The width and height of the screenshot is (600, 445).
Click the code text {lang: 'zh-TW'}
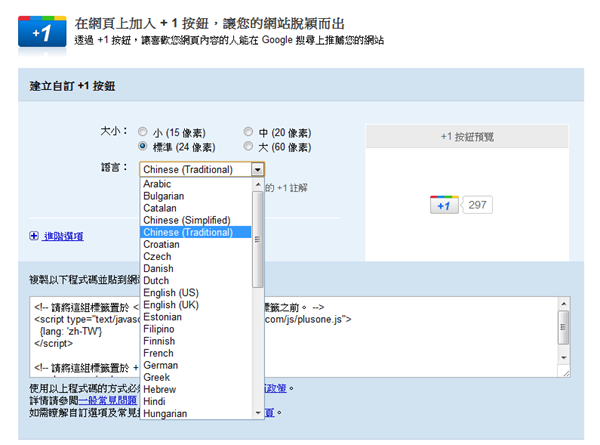[x=70, y=331]
